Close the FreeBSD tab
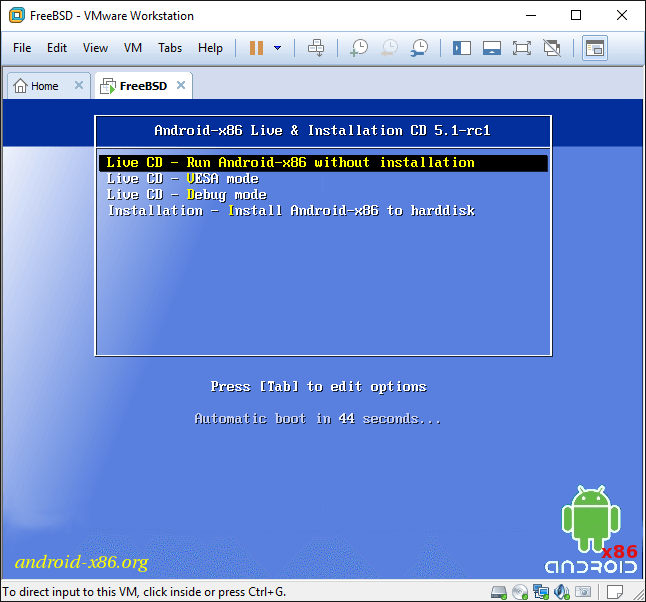This screenshot has width=646, height=602. 181,85
